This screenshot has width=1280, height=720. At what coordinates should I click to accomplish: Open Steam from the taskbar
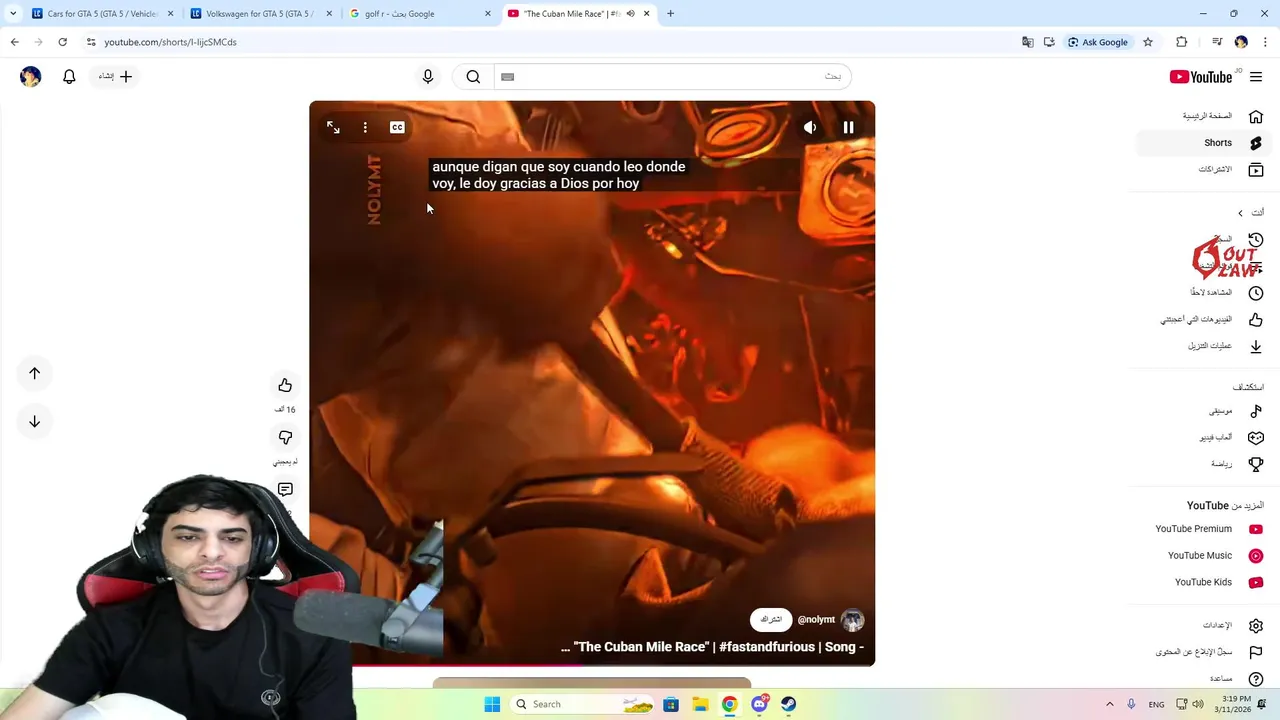pyautogui.click(x=789, y=704)
